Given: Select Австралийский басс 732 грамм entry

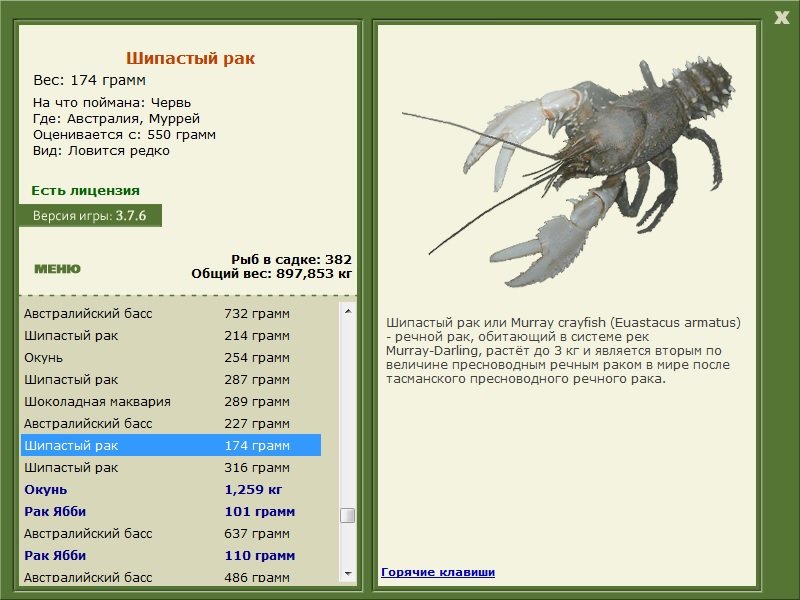Looking at the screenshot, I should (171, 313).
